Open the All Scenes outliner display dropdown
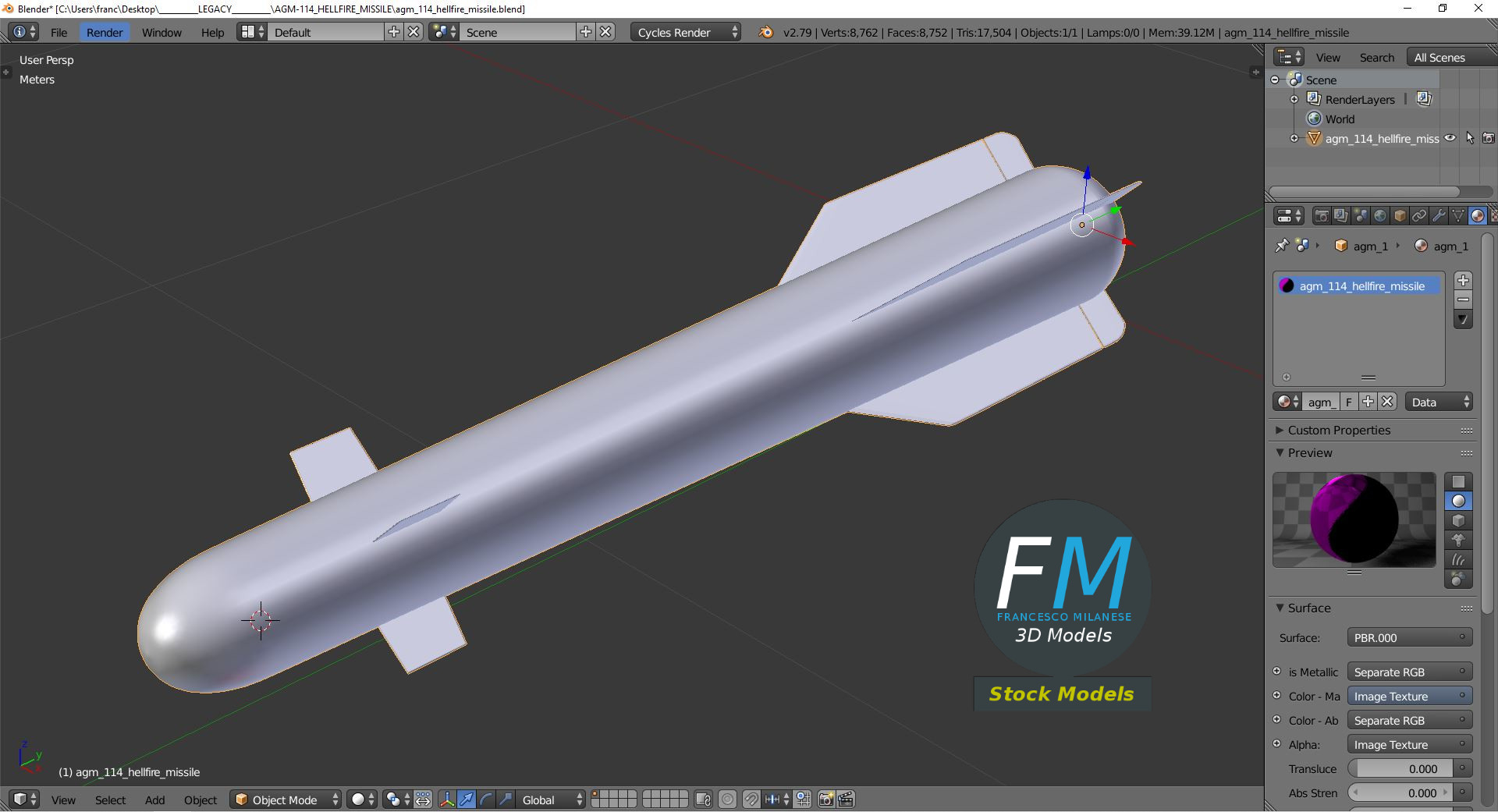1498x812 pixels. pyautogui.click(x=1452, y=57)
